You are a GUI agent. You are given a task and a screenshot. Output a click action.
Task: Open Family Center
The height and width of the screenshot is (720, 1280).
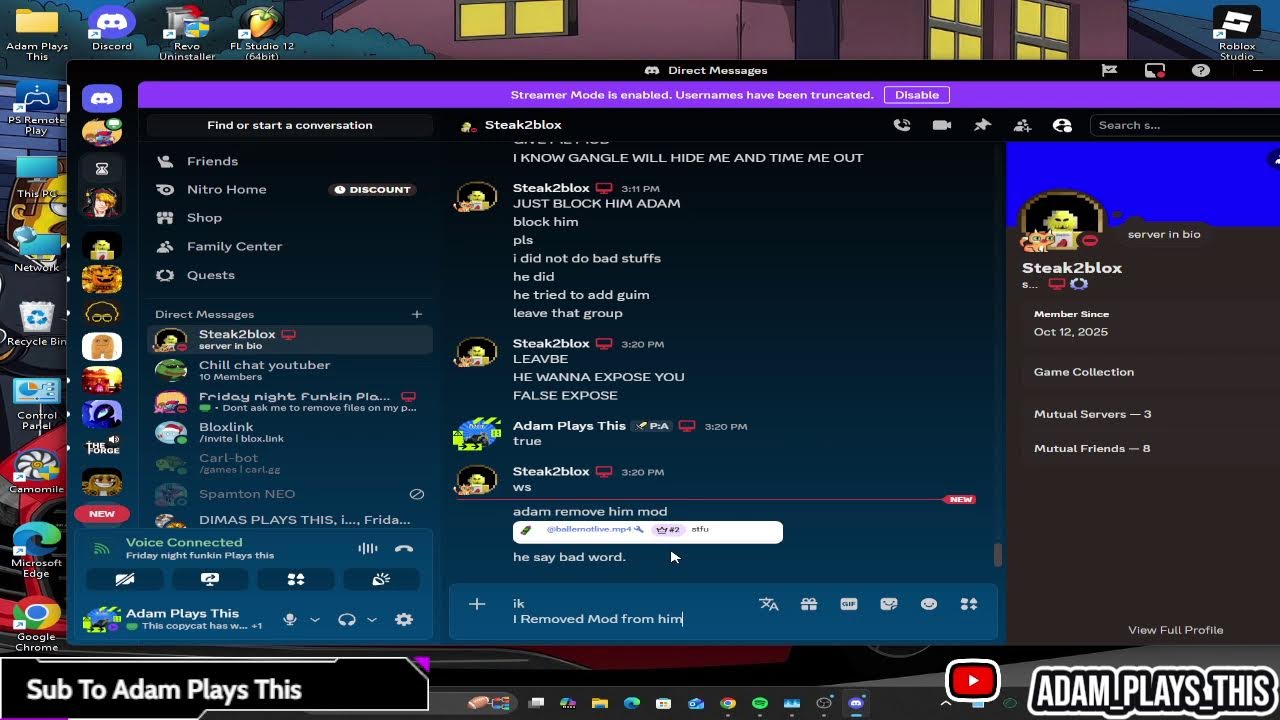(290, 246)
